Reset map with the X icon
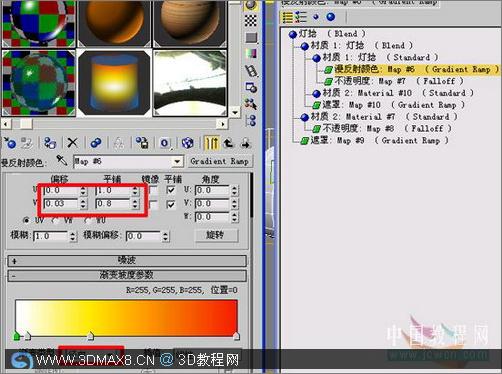Screen dimensions: 502x374 pos(72,143)
